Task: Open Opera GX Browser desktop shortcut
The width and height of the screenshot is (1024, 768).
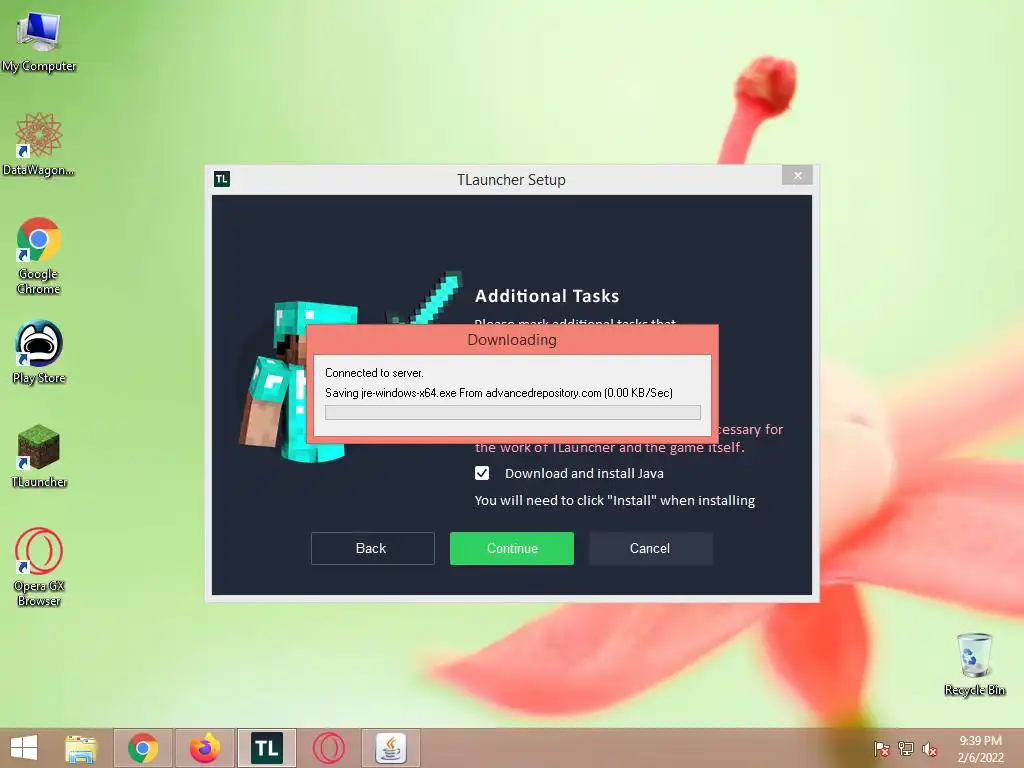Action: (39, 567)
